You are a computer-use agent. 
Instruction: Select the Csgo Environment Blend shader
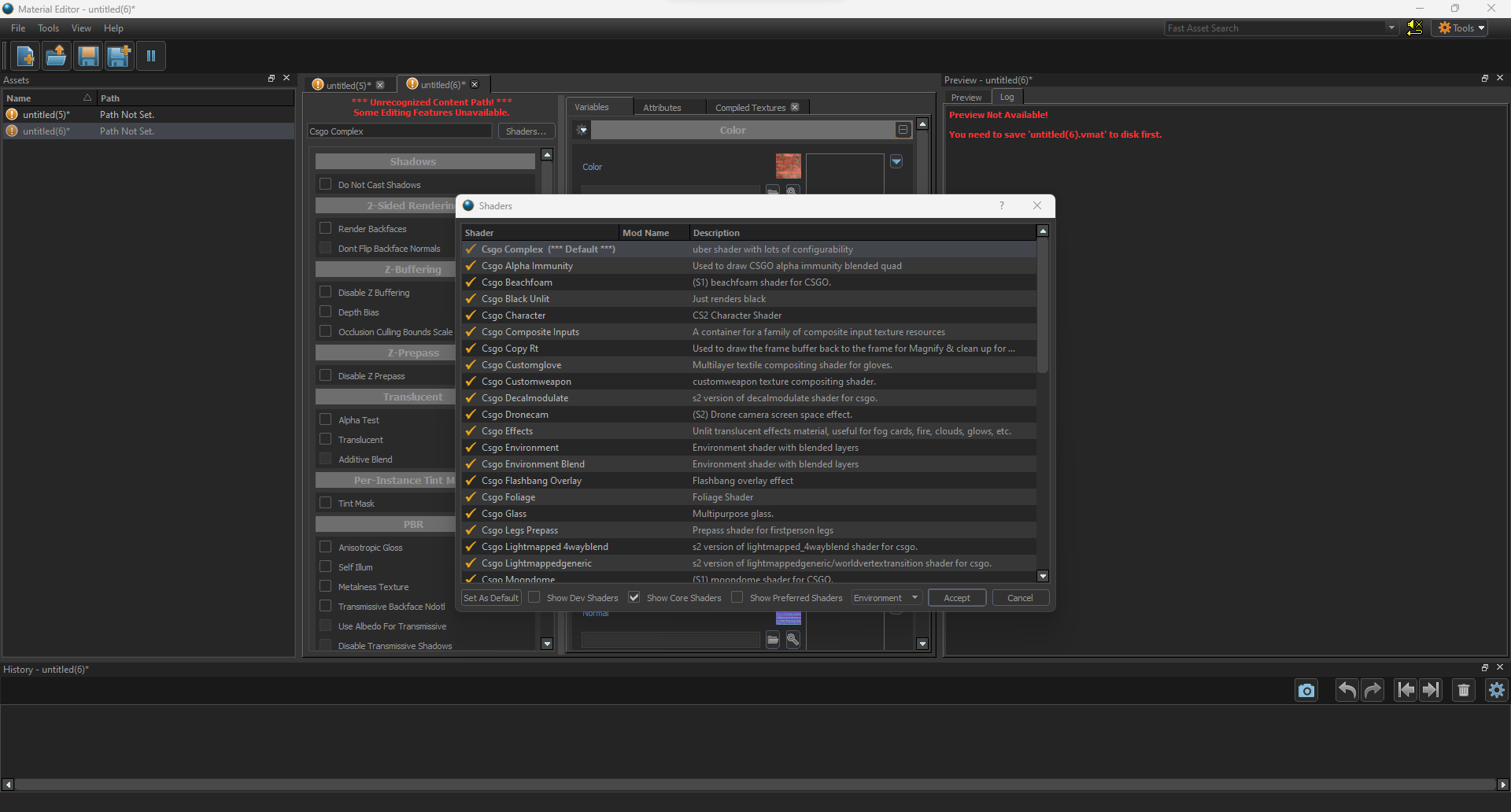[748, 464]
